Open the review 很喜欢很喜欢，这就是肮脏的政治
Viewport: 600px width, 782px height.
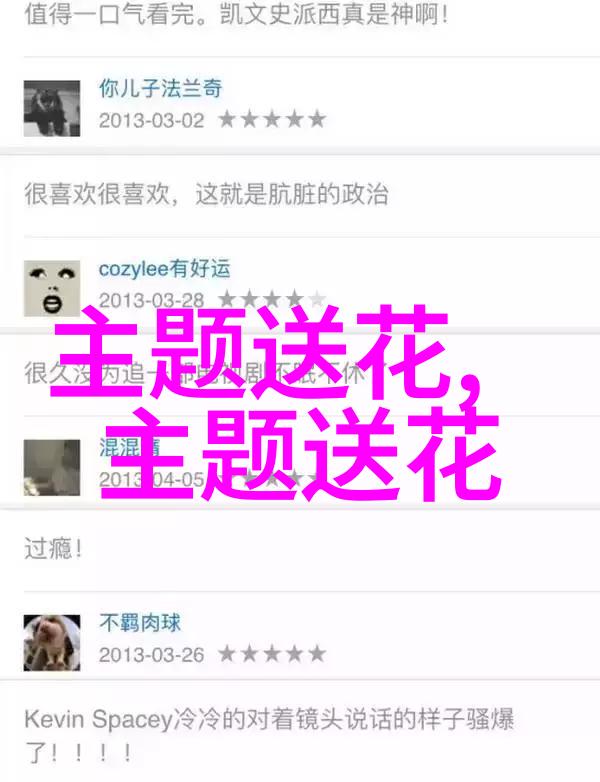coord(206,194)
